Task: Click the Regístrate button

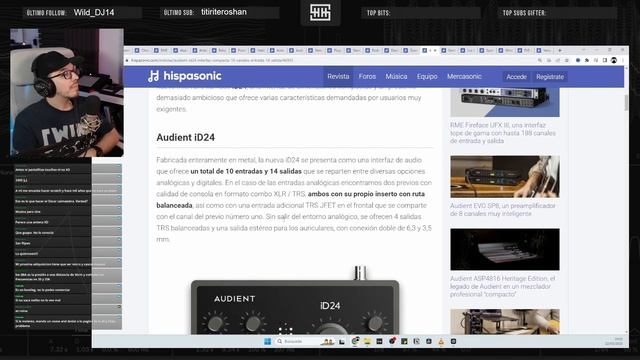Action: click(x=550, y=77)
